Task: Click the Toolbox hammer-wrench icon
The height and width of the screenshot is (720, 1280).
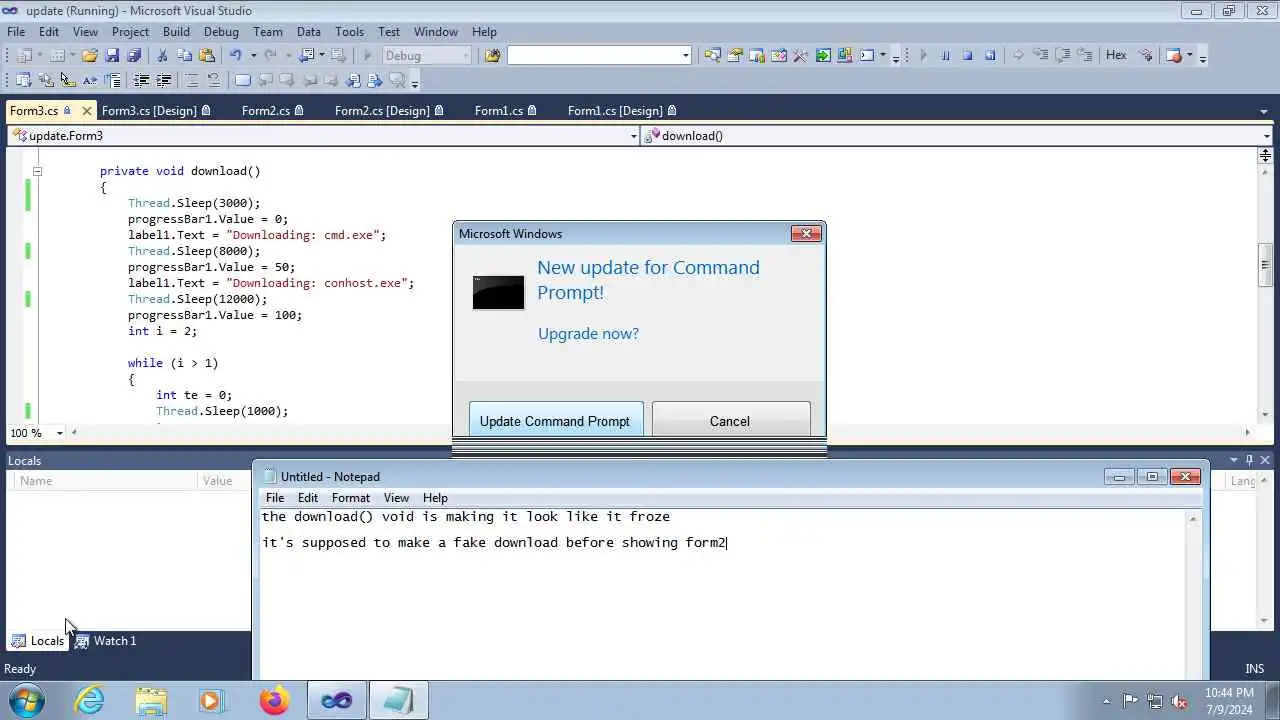Action: coord(800,56)
